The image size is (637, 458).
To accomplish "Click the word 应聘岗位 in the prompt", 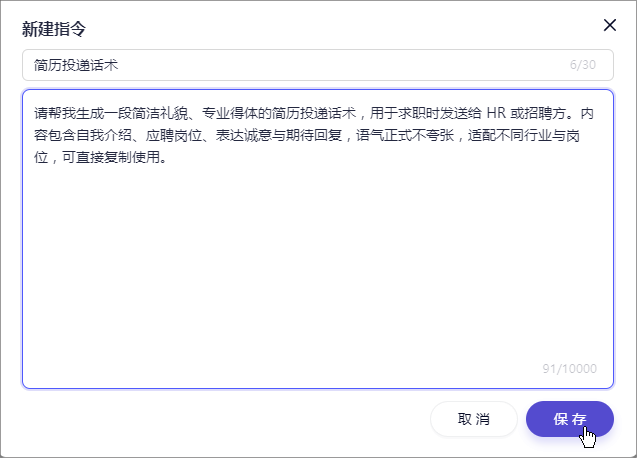I will (174, 135).
